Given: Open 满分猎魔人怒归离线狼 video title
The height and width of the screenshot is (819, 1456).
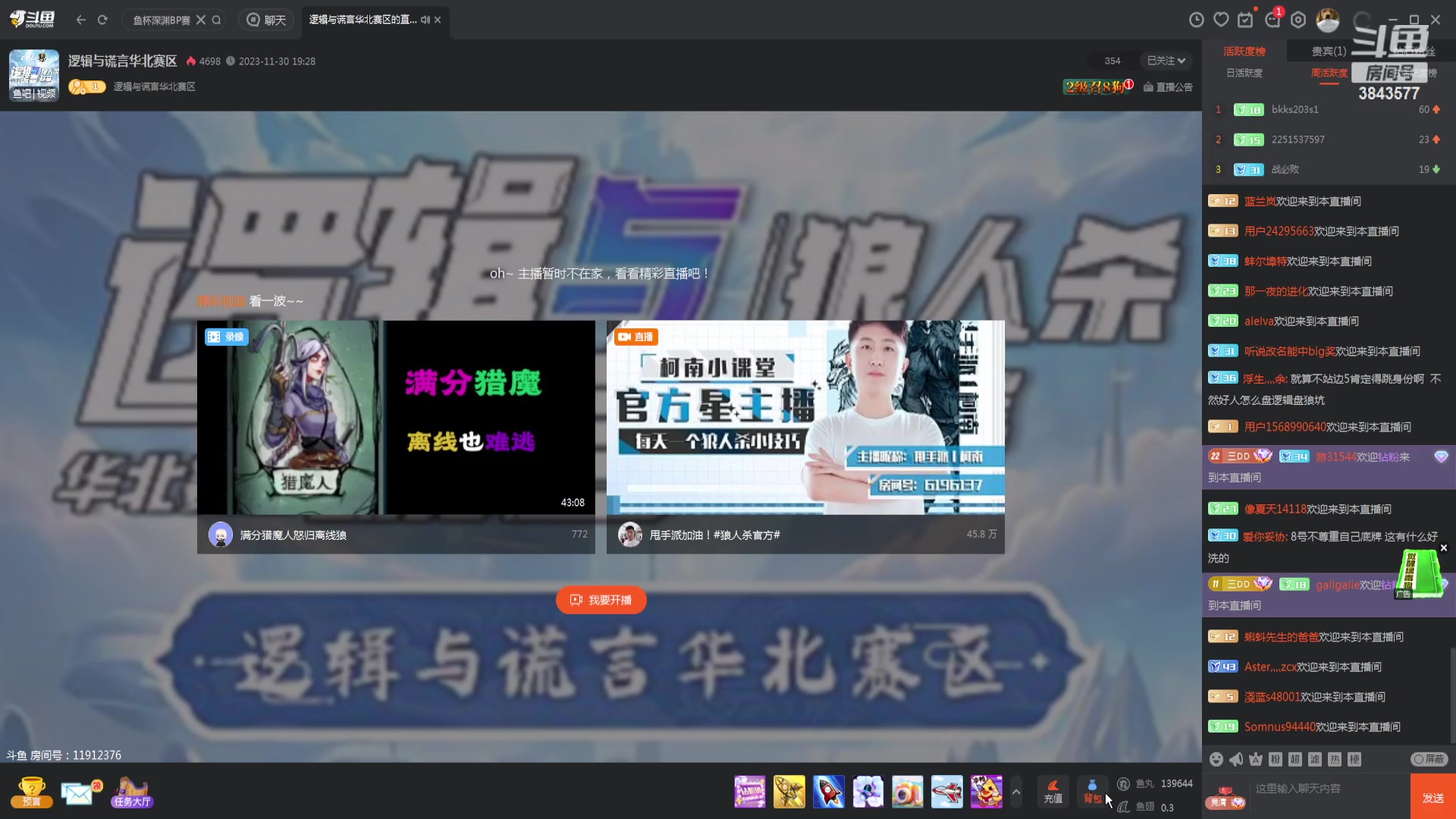Looking at the screenshot, I should pos(293,535).
